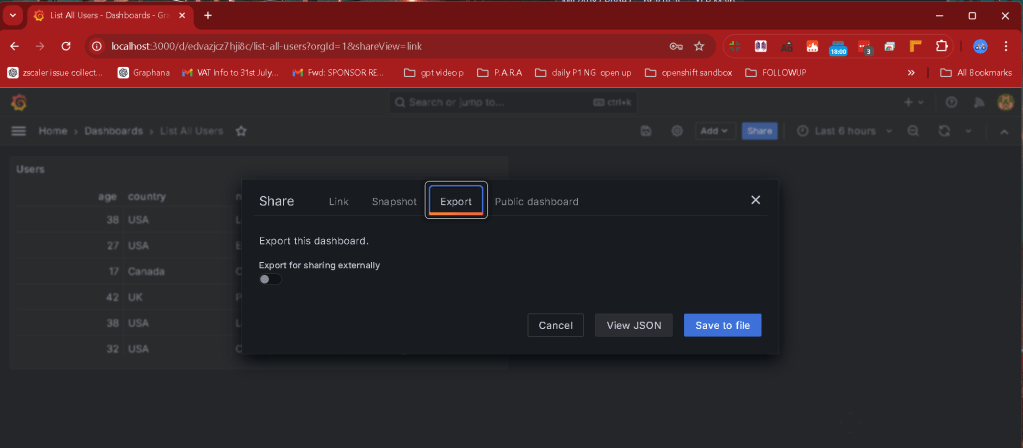Open the All Bookmarks folder

coord(976,73)
